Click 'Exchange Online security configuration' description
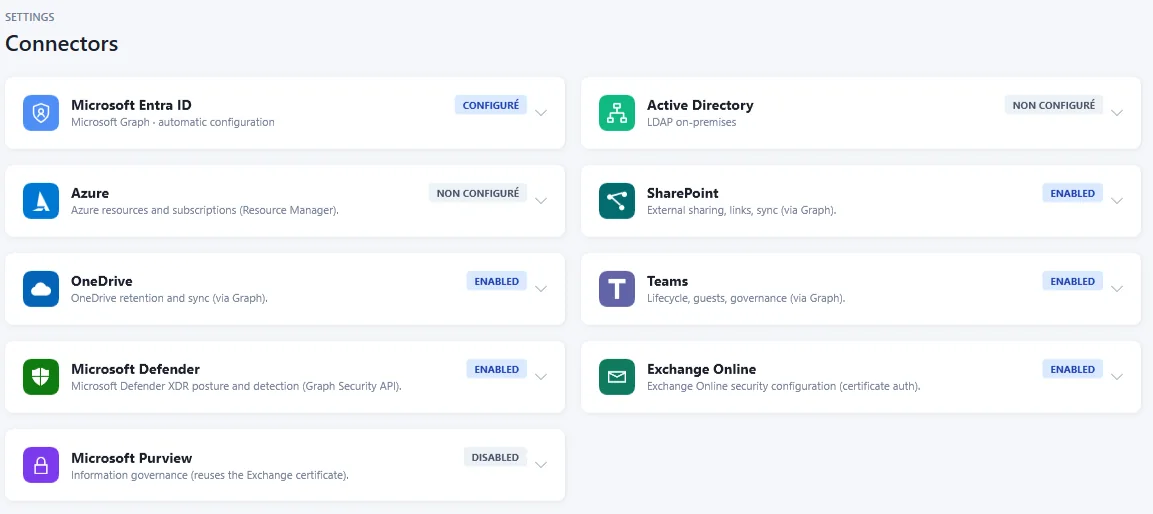1153x514 pixels. (783, 386)
